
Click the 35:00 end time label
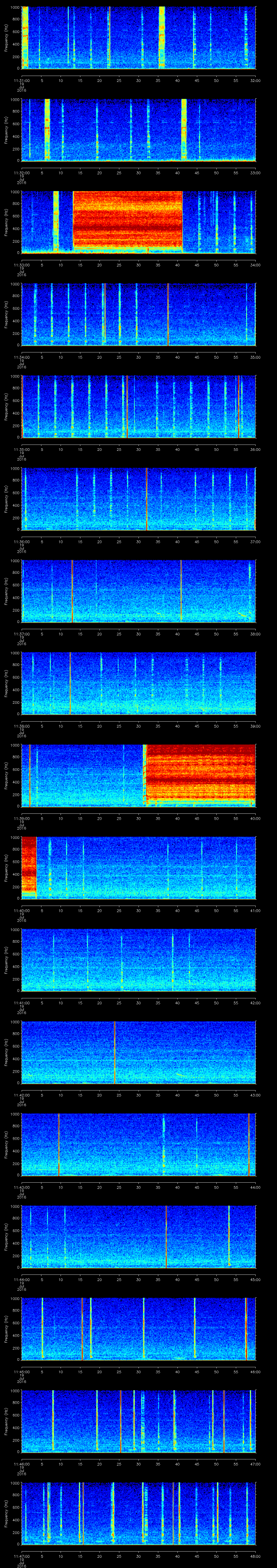(255, 357)
